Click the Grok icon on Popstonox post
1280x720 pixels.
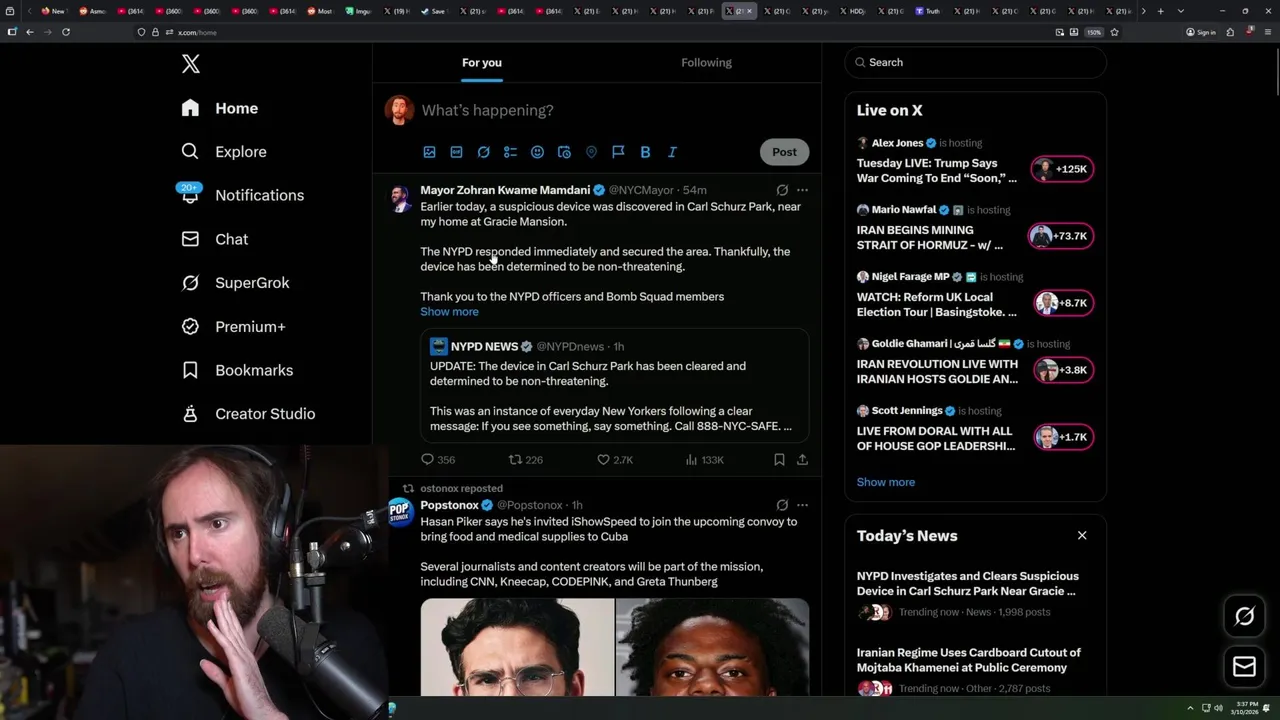tap(782, 505)
